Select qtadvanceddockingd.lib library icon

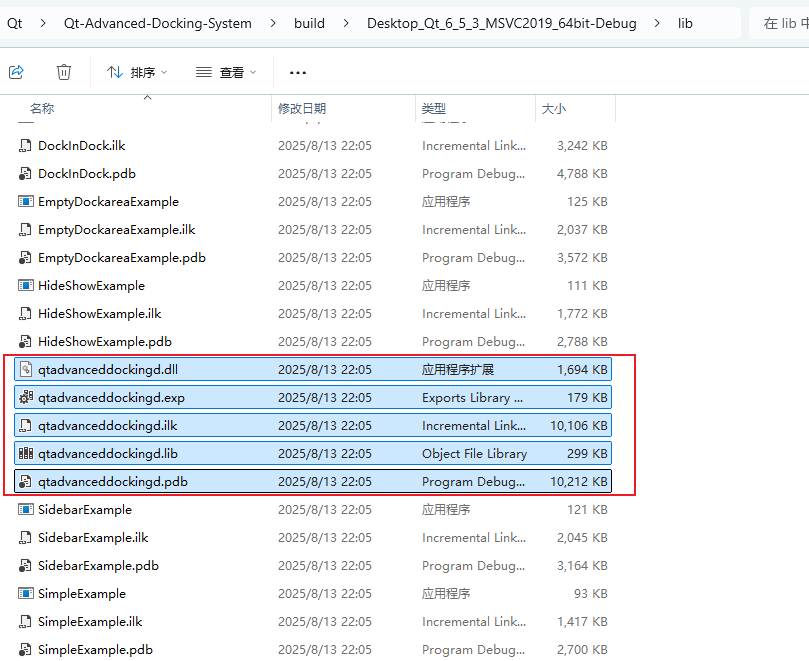[x=26, y=454]
